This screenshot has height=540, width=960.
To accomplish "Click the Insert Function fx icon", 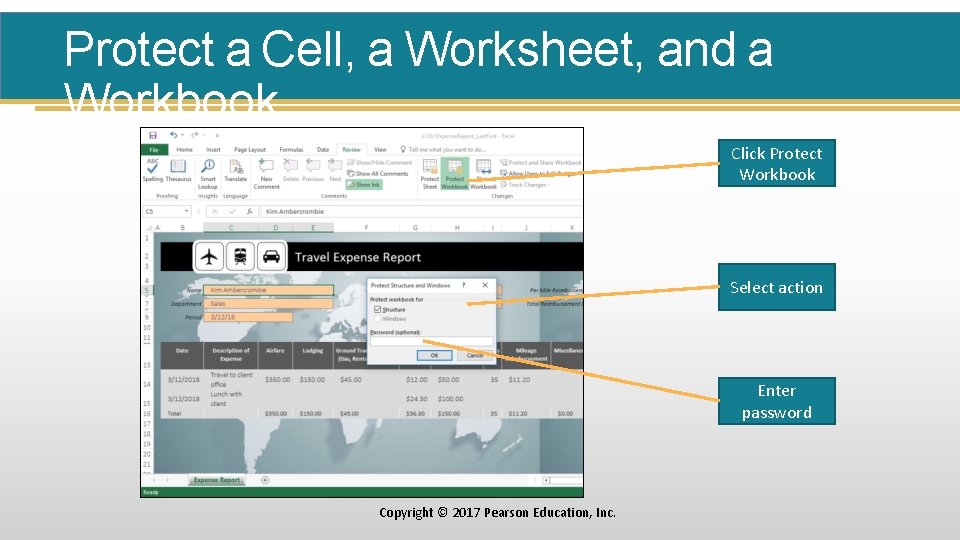I will coord(249,211).
